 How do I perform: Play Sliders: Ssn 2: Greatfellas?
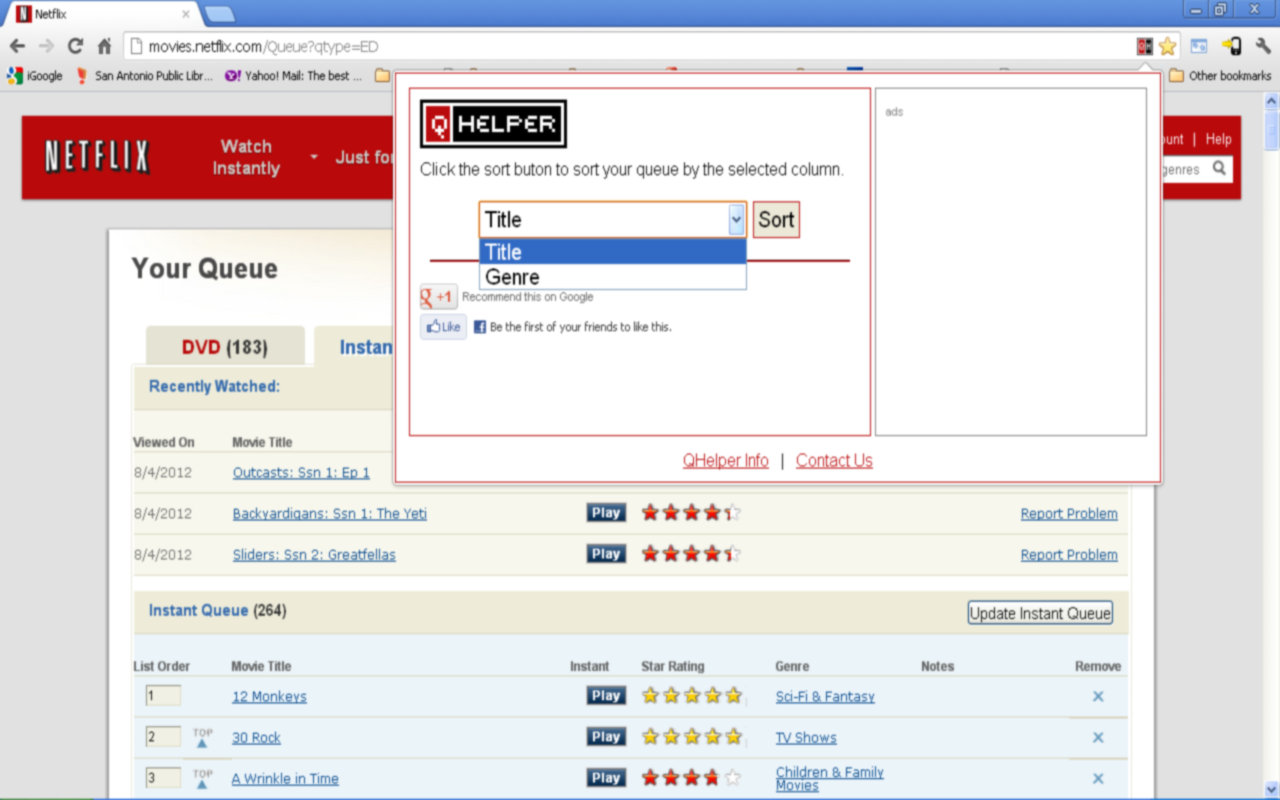(606, 554)
